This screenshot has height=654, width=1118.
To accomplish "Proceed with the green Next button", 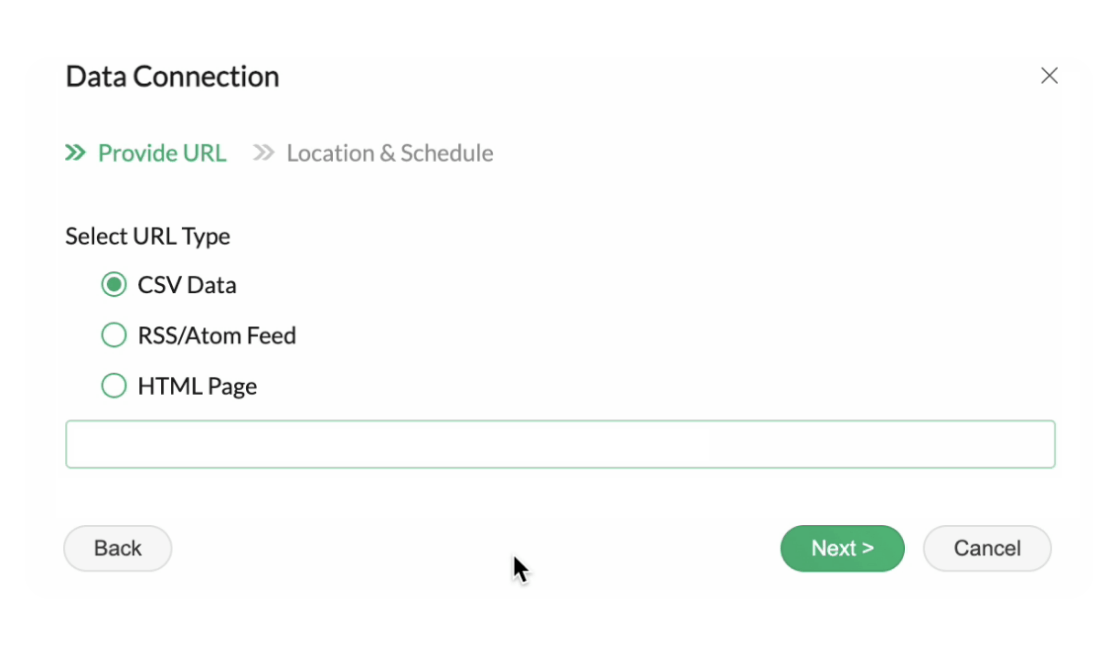I will 842,548.
